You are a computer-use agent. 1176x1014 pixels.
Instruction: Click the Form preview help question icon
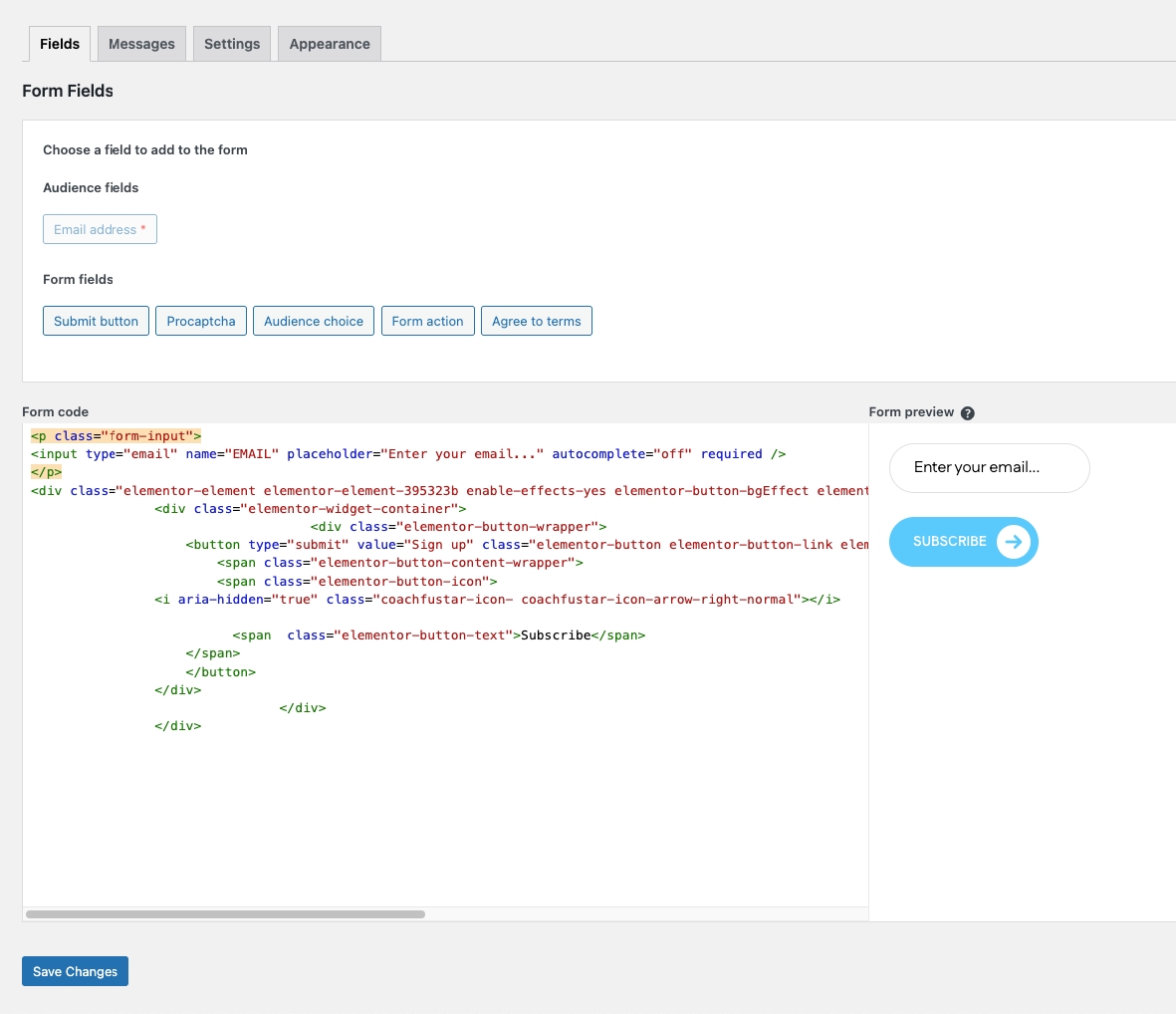967,413
